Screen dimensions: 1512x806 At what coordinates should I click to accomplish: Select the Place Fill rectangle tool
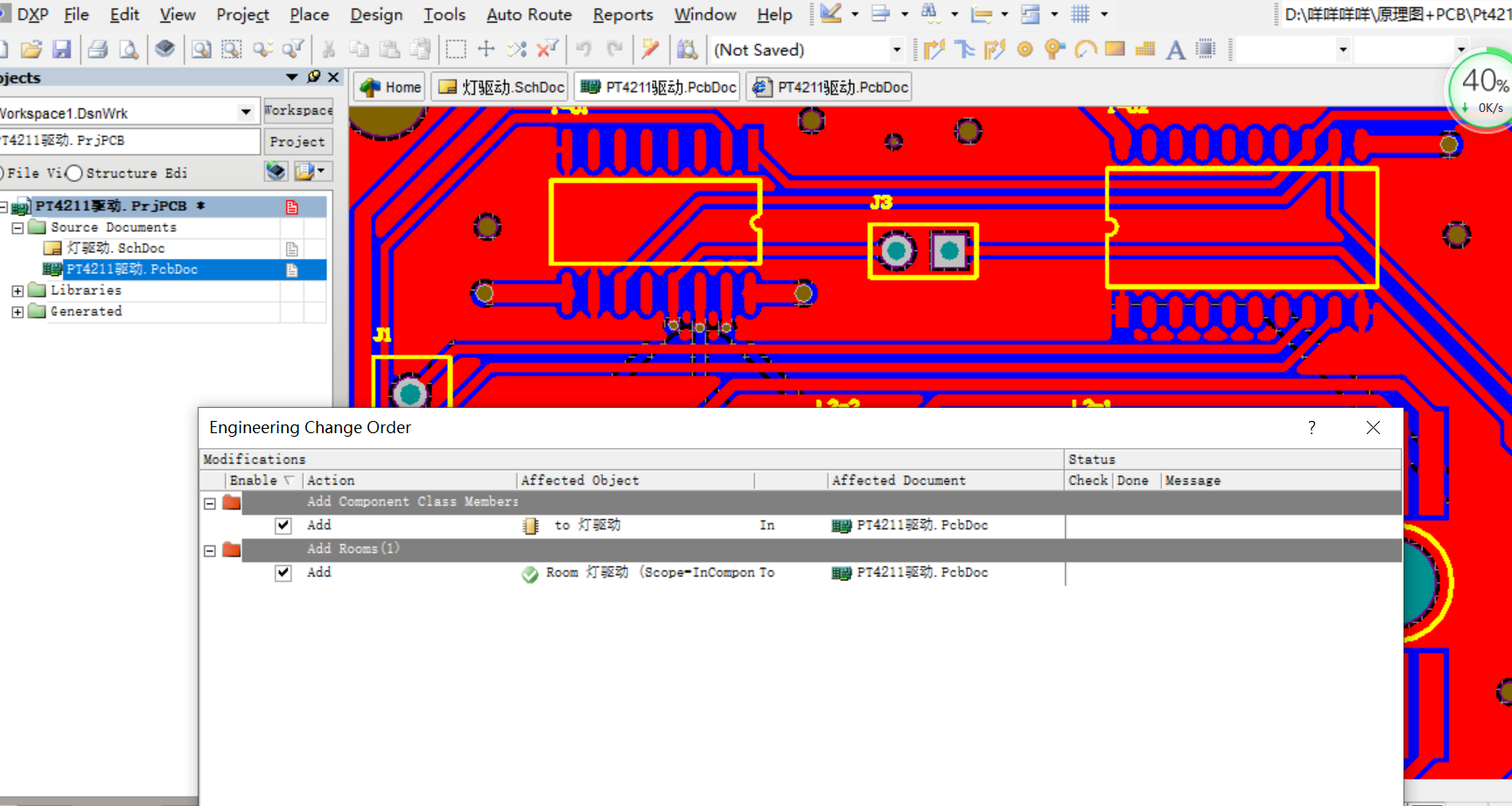pos(1115,50)
